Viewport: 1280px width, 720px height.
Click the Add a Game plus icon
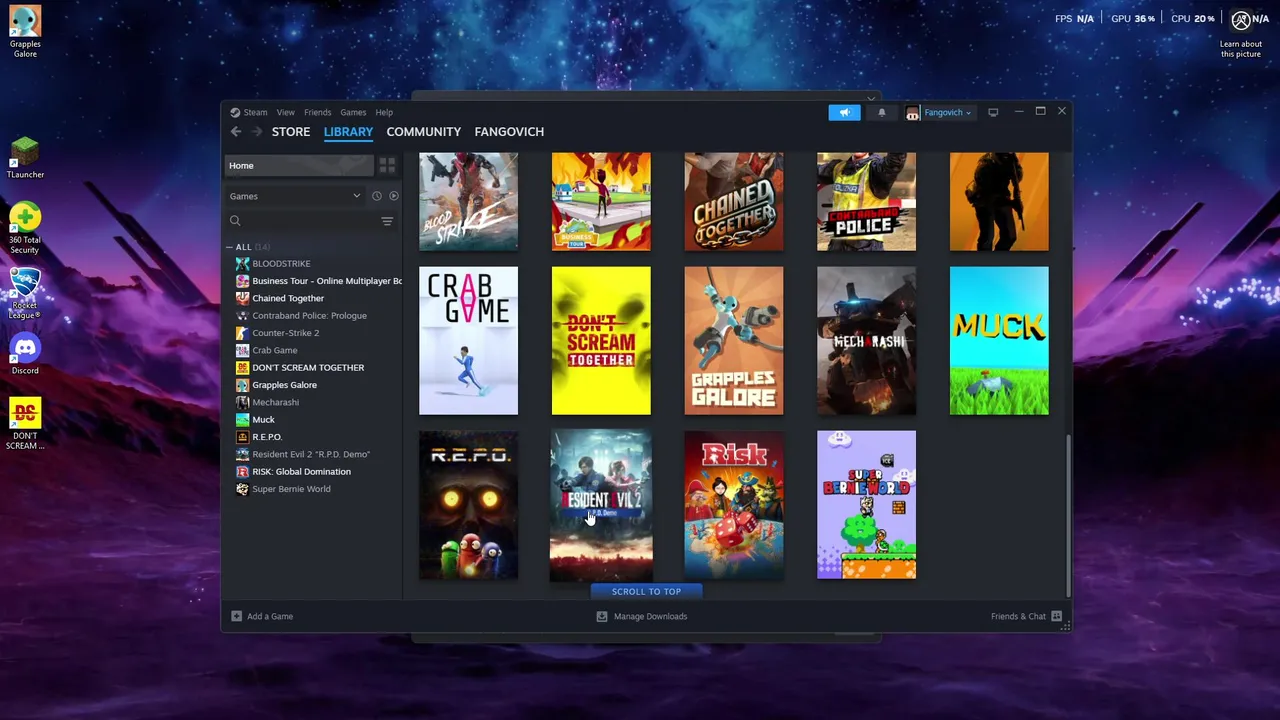click(236, 616)
